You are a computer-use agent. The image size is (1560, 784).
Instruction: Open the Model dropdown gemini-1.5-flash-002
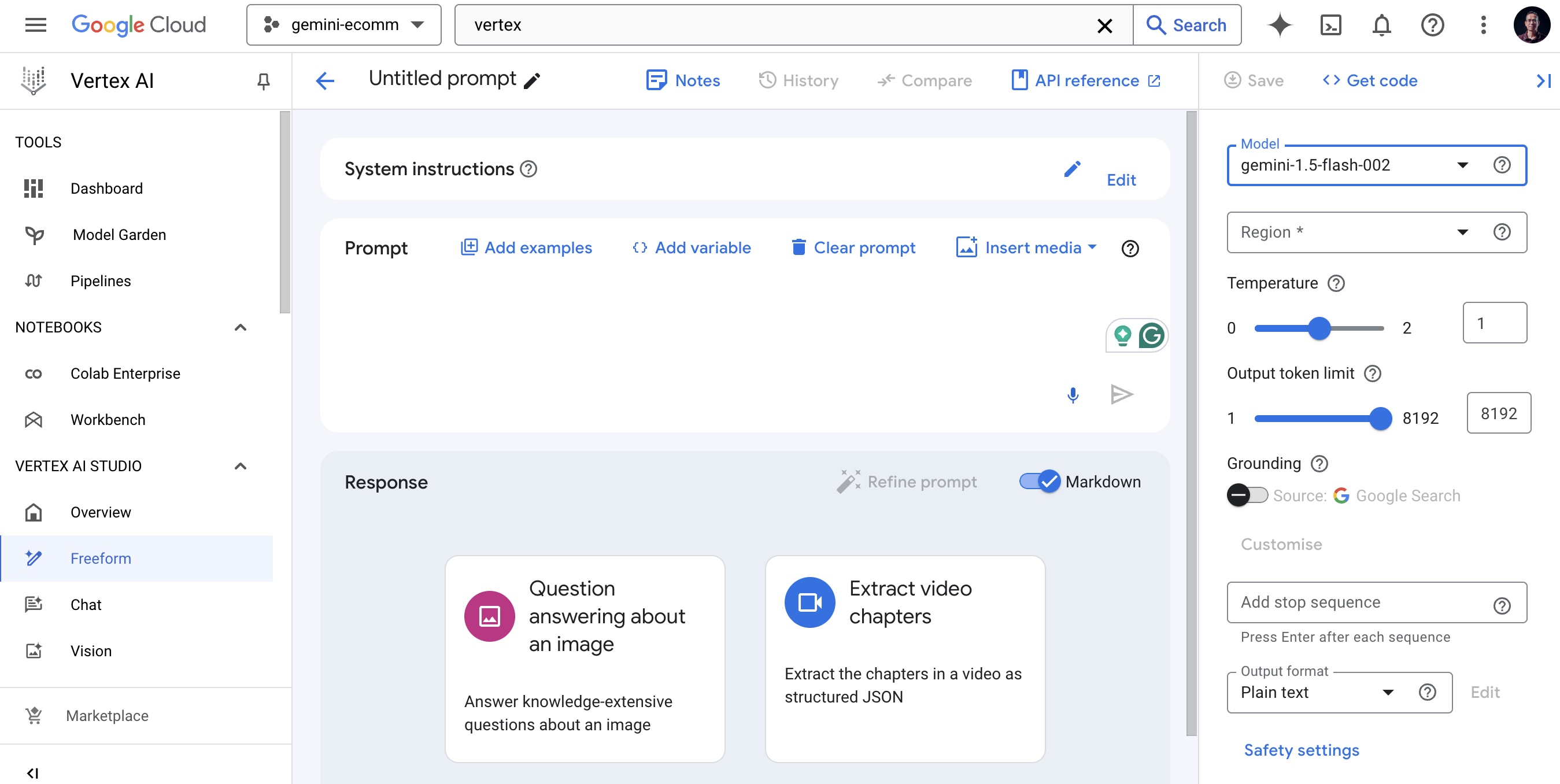1351,165
